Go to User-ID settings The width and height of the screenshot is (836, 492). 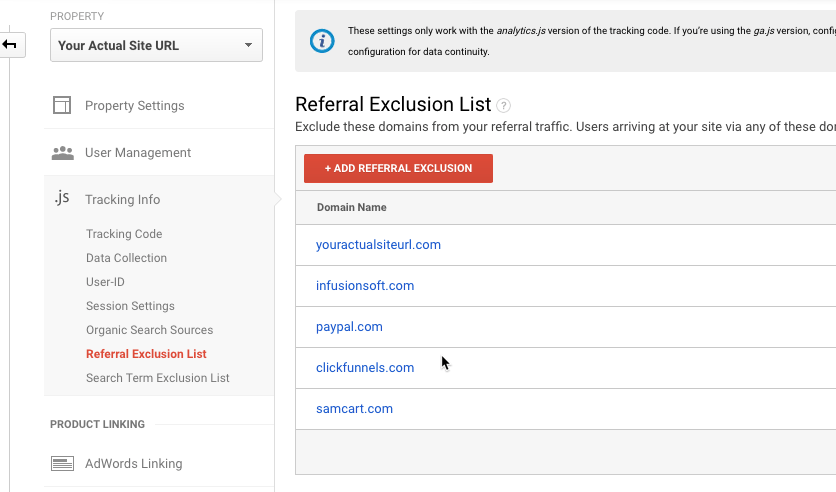click(x=105, y=282)
